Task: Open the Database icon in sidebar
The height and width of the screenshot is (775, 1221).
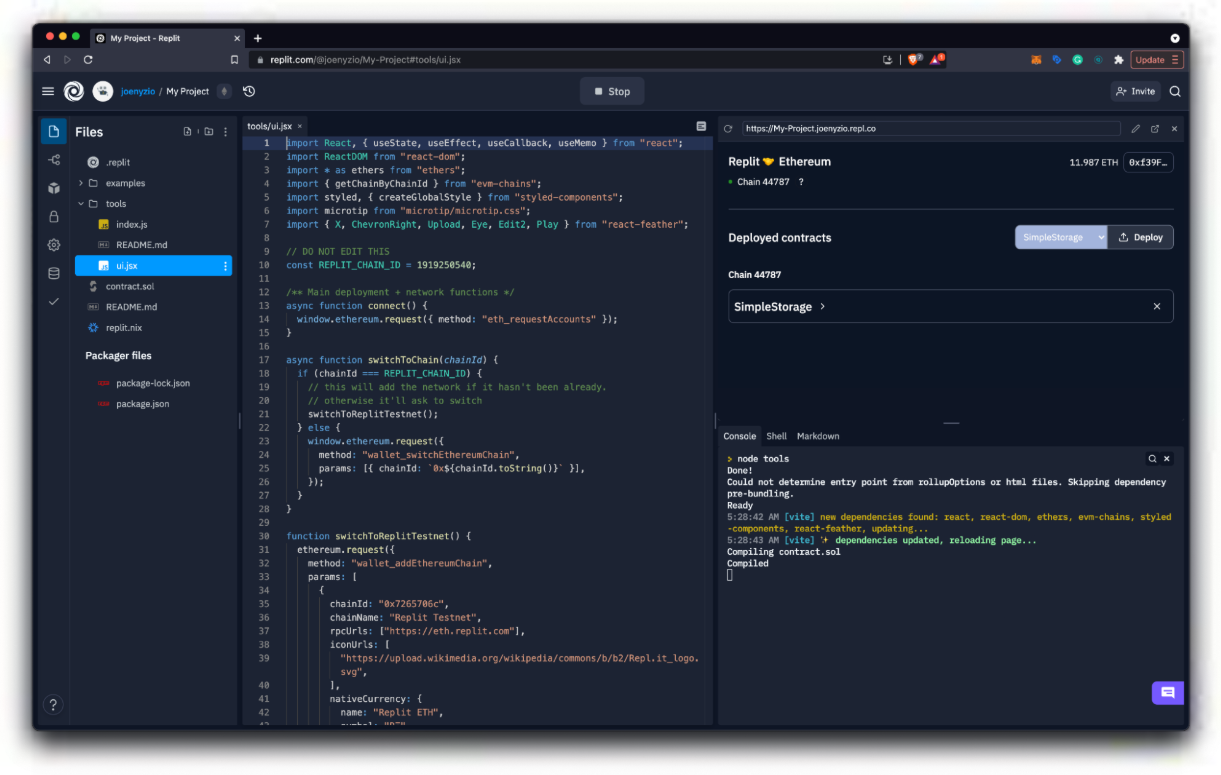Action: pyautogui.click(x=54, y=273)
